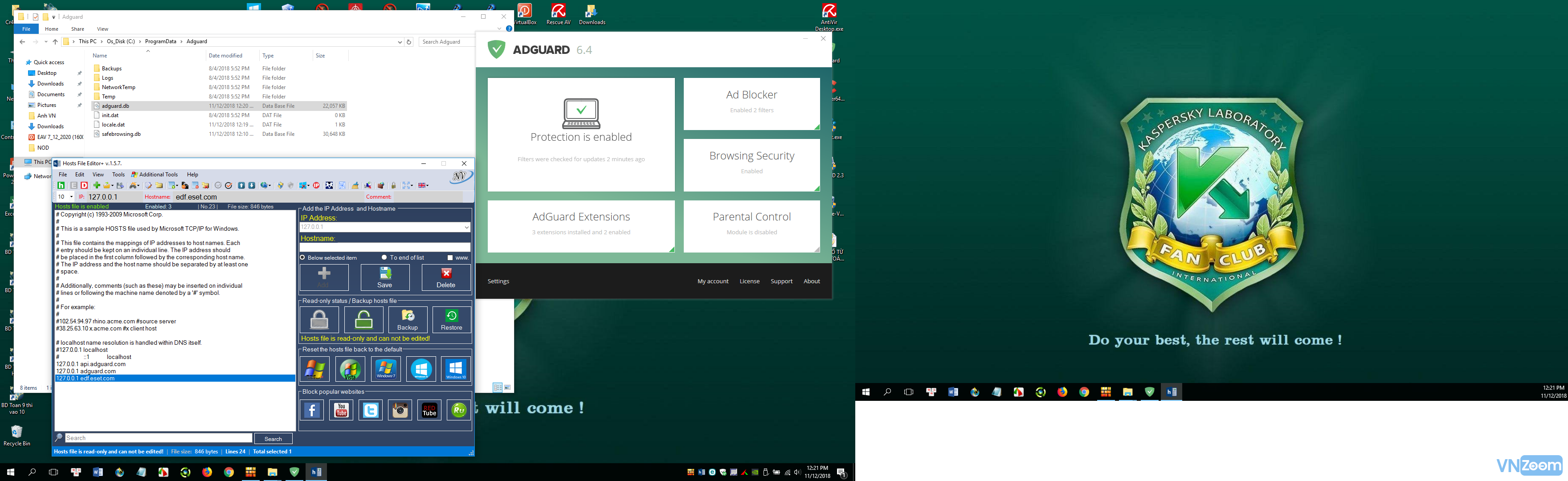Screen dimensions: 1568x481
Task: Click Save button in Hosts File Editor
Action: click(x=385, y=277)
